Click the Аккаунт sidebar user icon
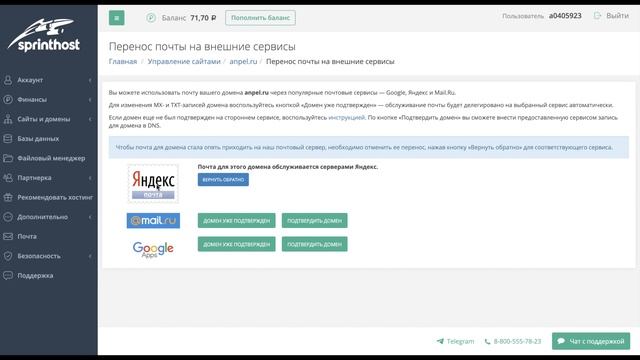The width and height of the screenshot is (640, 360). pyautogui.click(x=8, y=80)
